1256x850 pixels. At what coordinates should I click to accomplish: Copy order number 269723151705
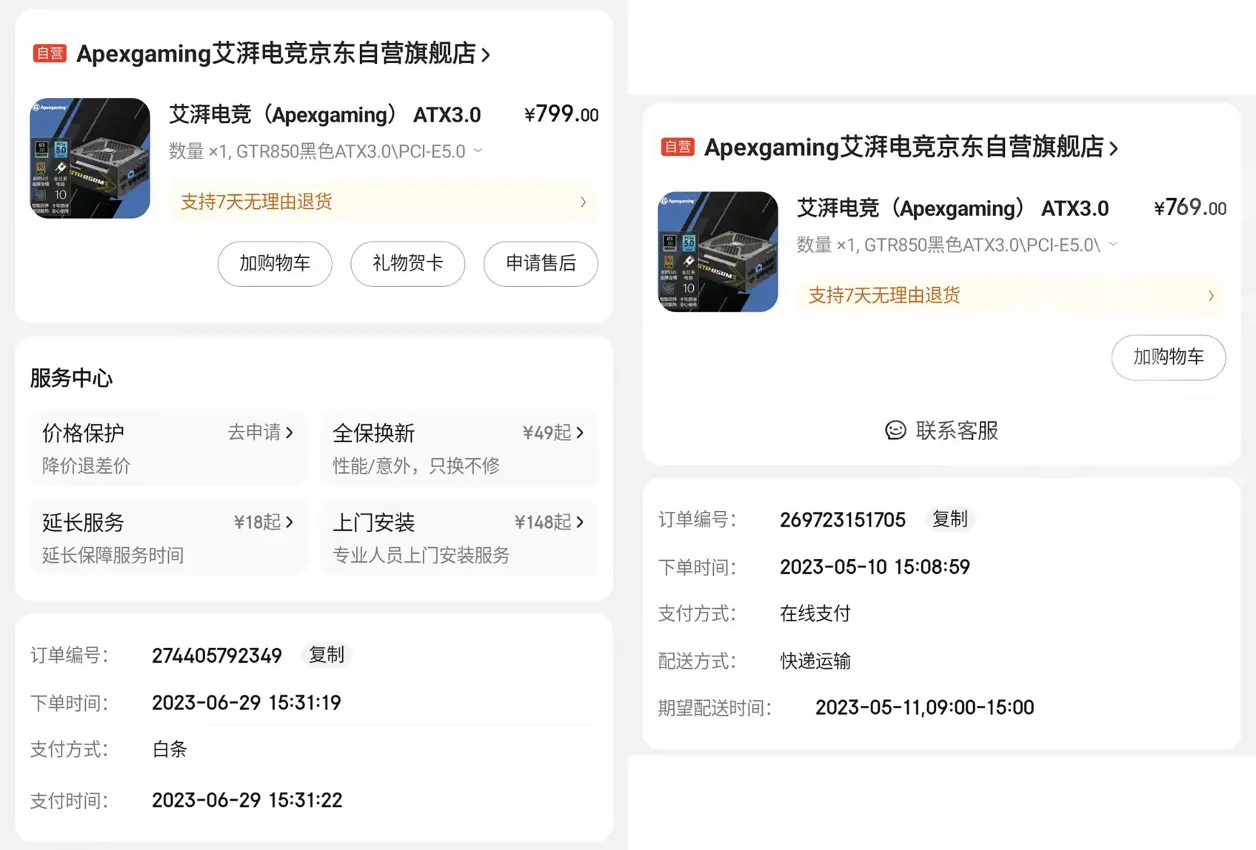[x=950, y=519]
